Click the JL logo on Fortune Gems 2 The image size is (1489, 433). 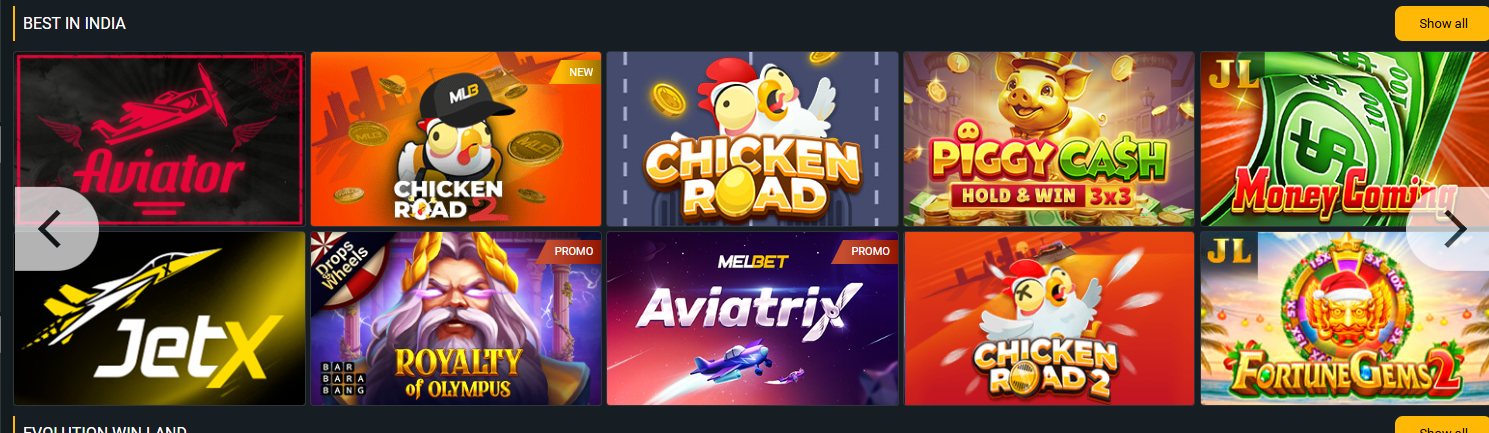pos(1229,251)
